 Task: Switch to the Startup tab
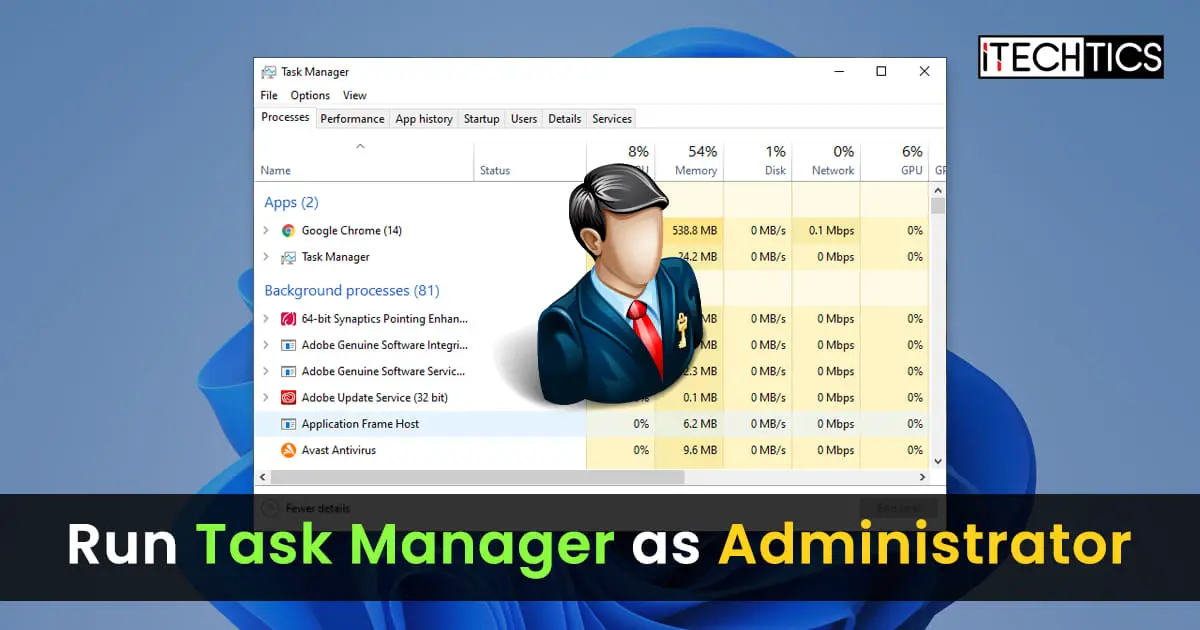coord(481,119)
